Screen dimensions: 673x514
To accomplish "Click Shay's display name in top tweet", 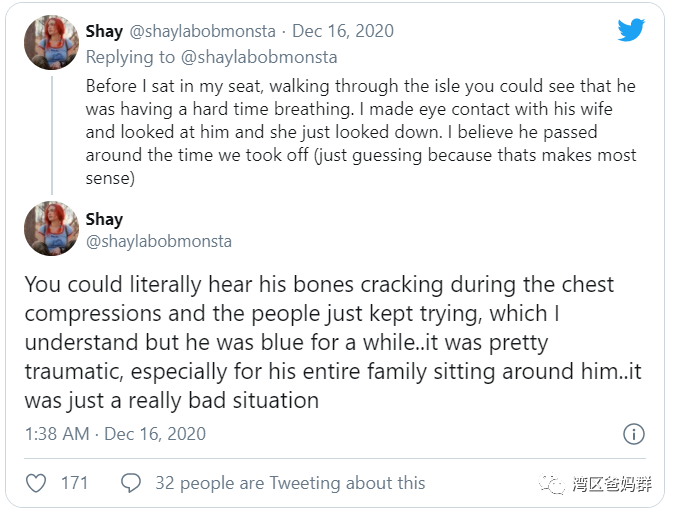I will (104, 32).
